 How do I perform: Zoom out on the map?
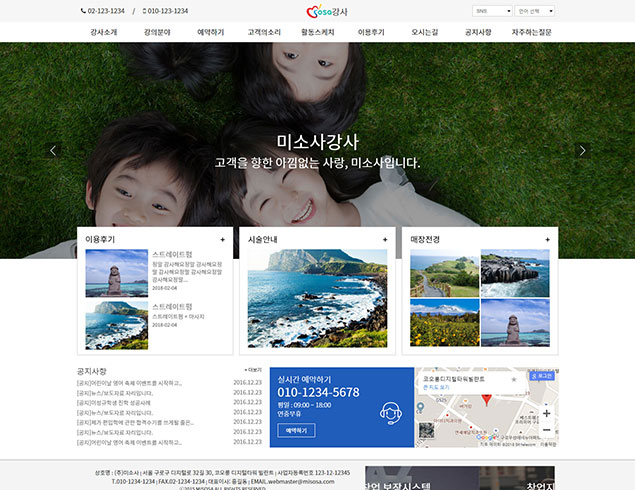coord(546,430)
